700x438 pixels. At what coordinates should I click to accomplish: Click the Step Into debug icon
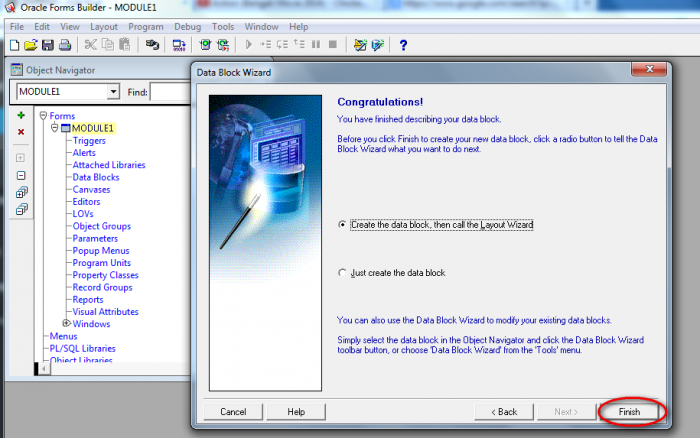(x=266, y=45)
